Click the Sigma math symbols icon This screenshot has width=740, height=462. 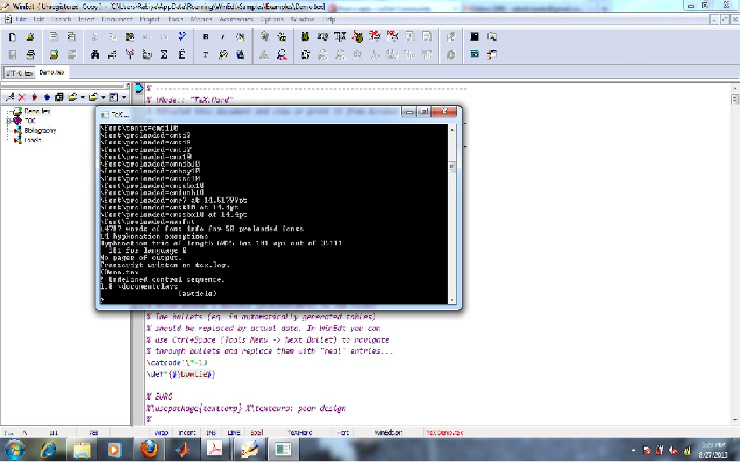pyautogui.click(x=164, y=55)
